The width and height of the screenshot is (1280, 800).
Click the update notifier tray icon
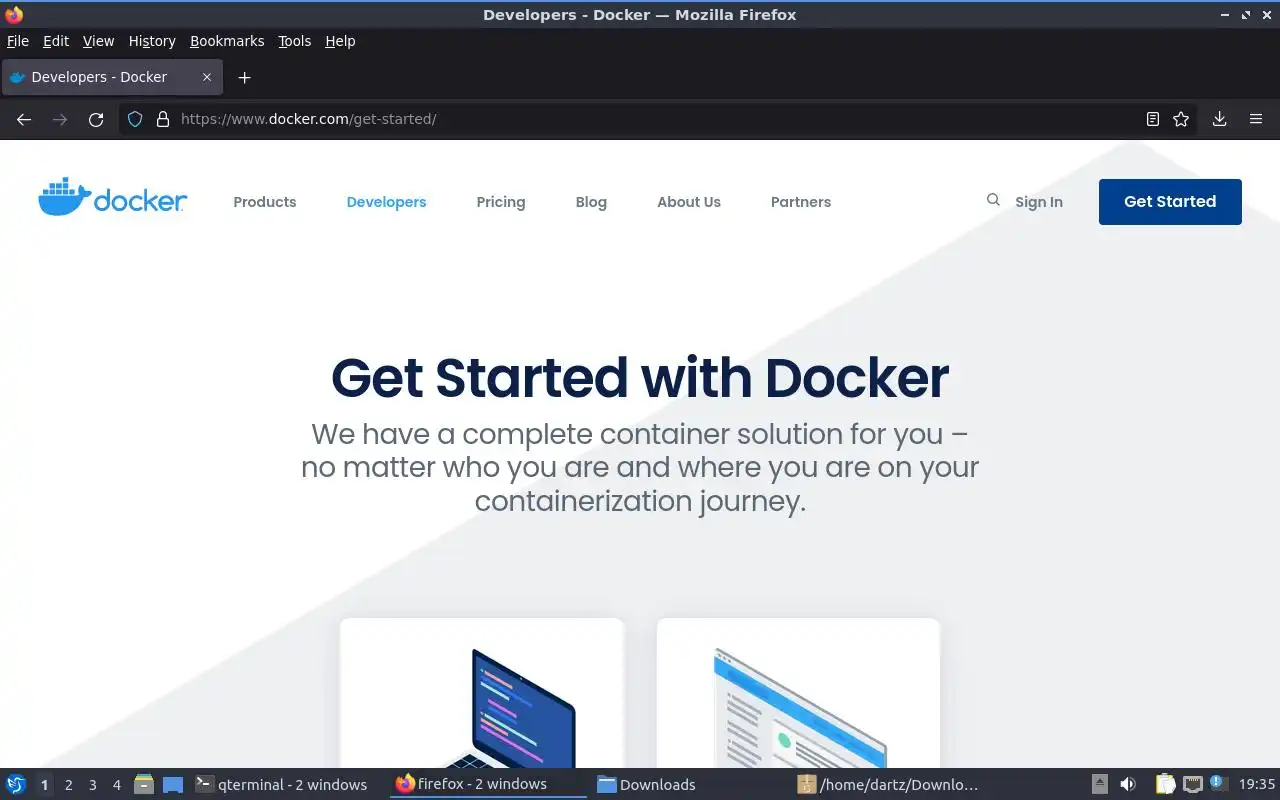(x=1217, y=783)
